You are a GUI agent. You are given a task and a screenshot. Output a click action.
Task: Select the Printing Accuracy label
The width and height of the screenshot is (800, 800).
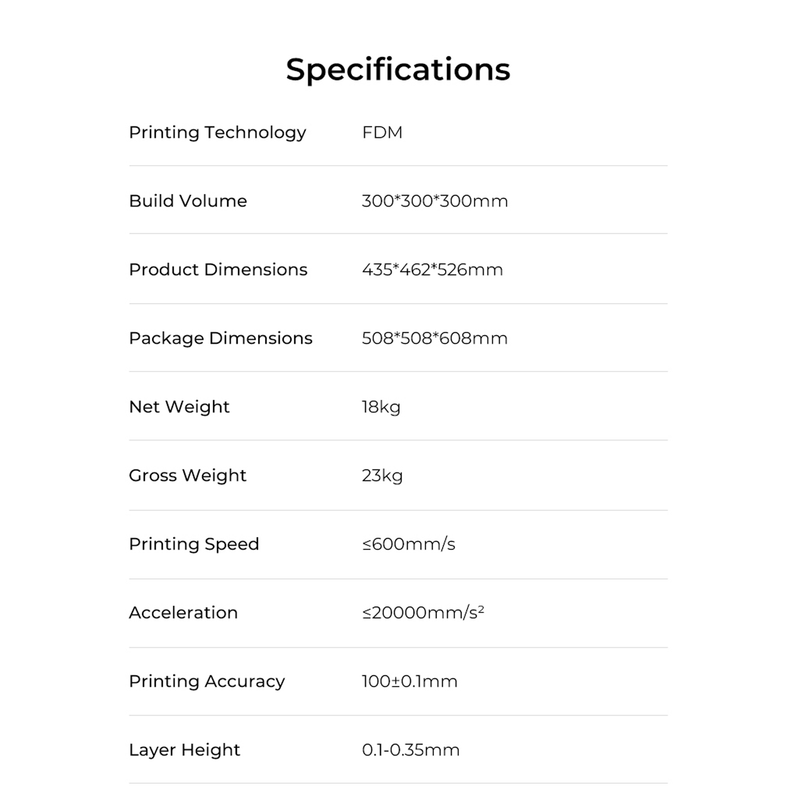[x=207, y=682]
